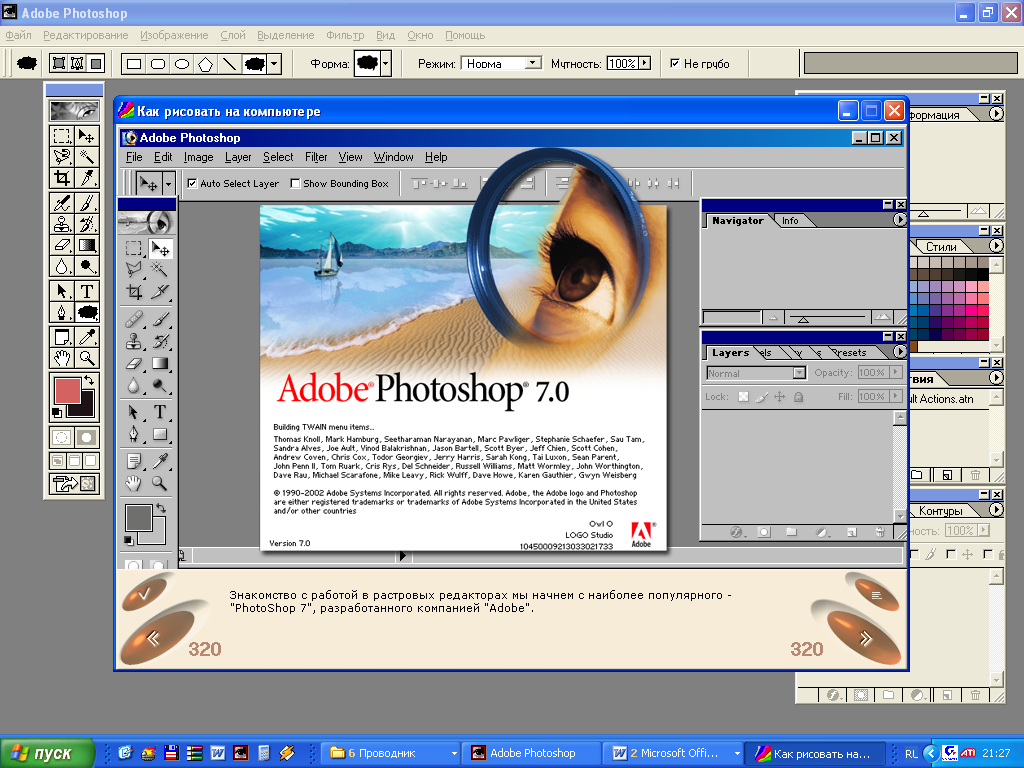Viewport: 1024px width, 768px height.
Task: Open the Opacity arrow in the Layers panel
Action: click(x=896, y=372)
